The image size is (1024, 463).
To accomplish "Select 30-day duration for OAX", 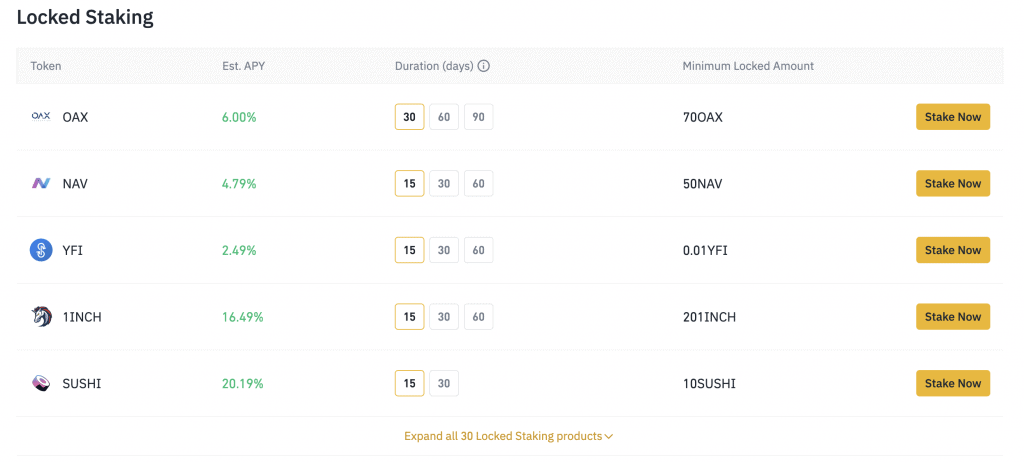I will click(x=409, y=117).
